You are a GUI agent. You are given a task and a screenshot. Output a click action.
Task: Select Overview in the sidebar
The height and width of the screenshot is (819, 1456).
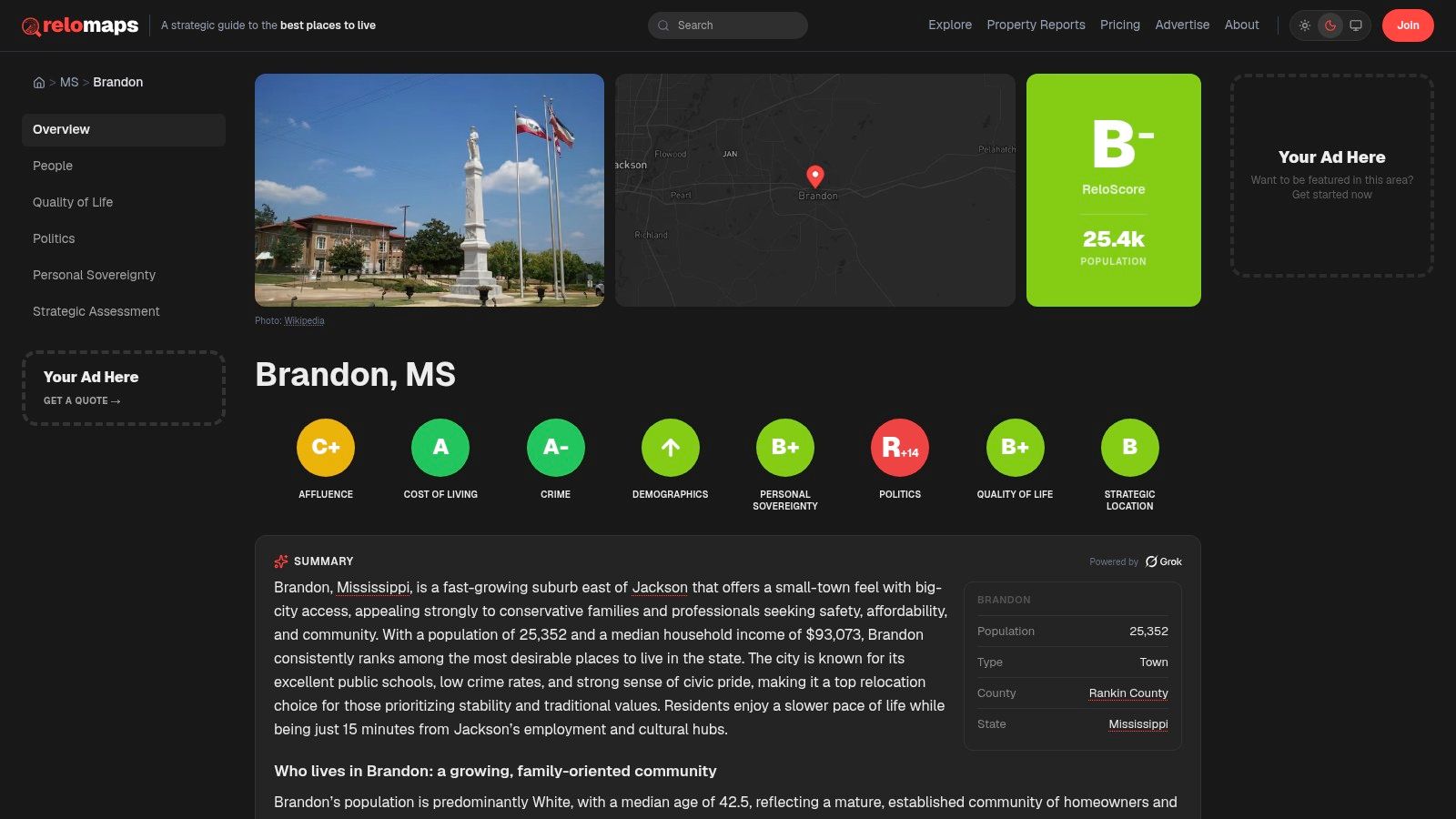coord(124,130)
